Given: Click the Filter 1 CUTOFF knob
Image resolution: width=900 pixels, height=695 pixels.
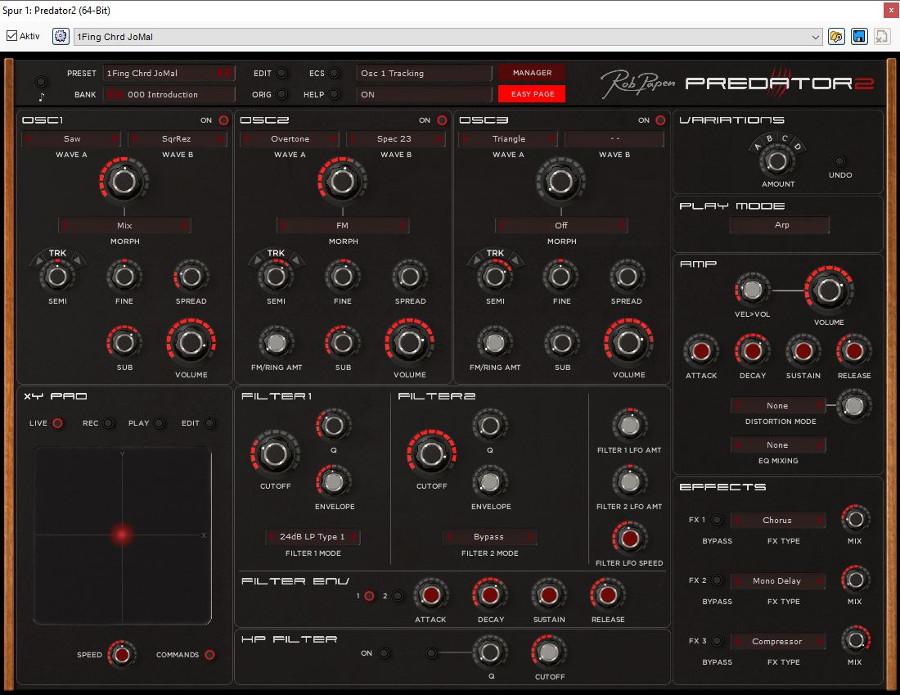Looking at the screenshot, I should click(x=275, y=454).
